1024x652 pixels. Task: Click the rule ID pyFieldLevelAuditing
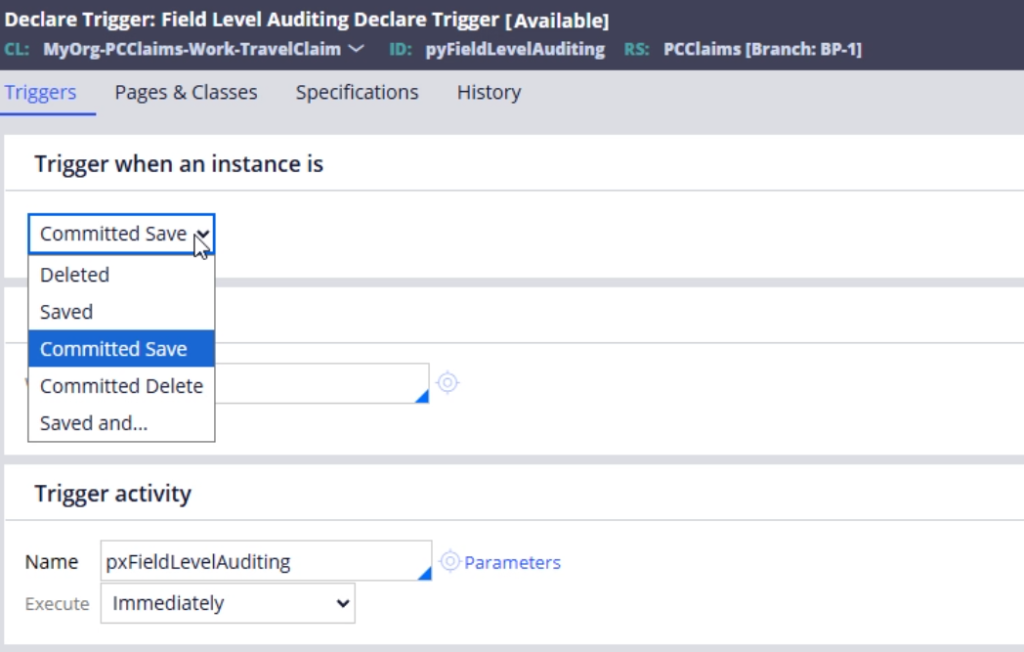point(515,49)
